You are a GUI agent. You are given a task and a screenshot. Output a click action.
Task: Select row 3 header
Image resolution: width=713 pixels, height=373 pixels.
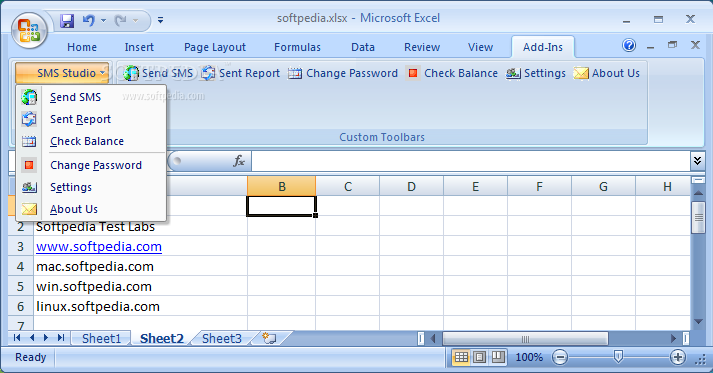coord(20,246)
